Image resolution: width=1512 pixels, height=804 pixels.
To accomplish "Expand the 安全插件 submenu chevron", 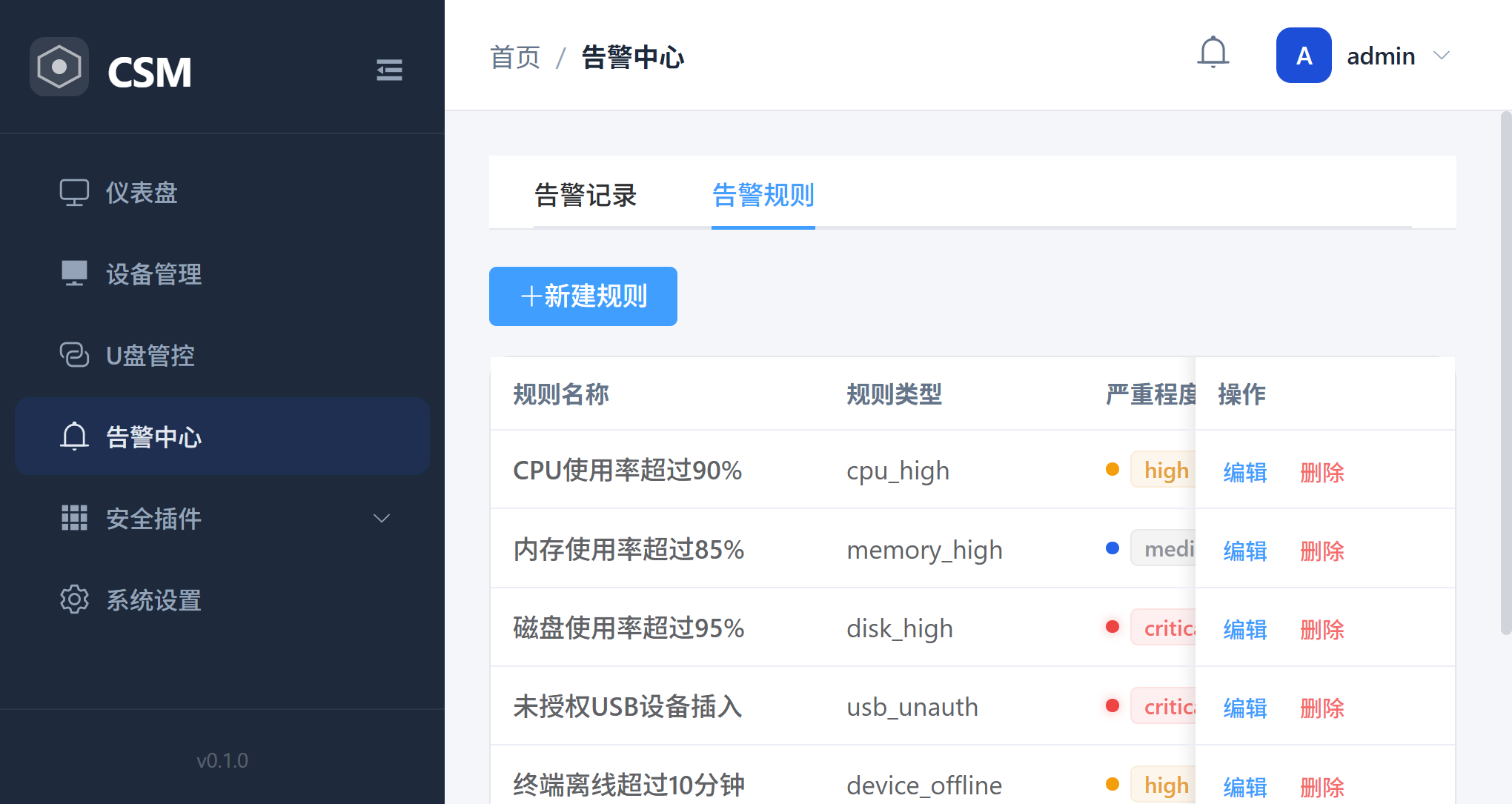I will 382,518.
